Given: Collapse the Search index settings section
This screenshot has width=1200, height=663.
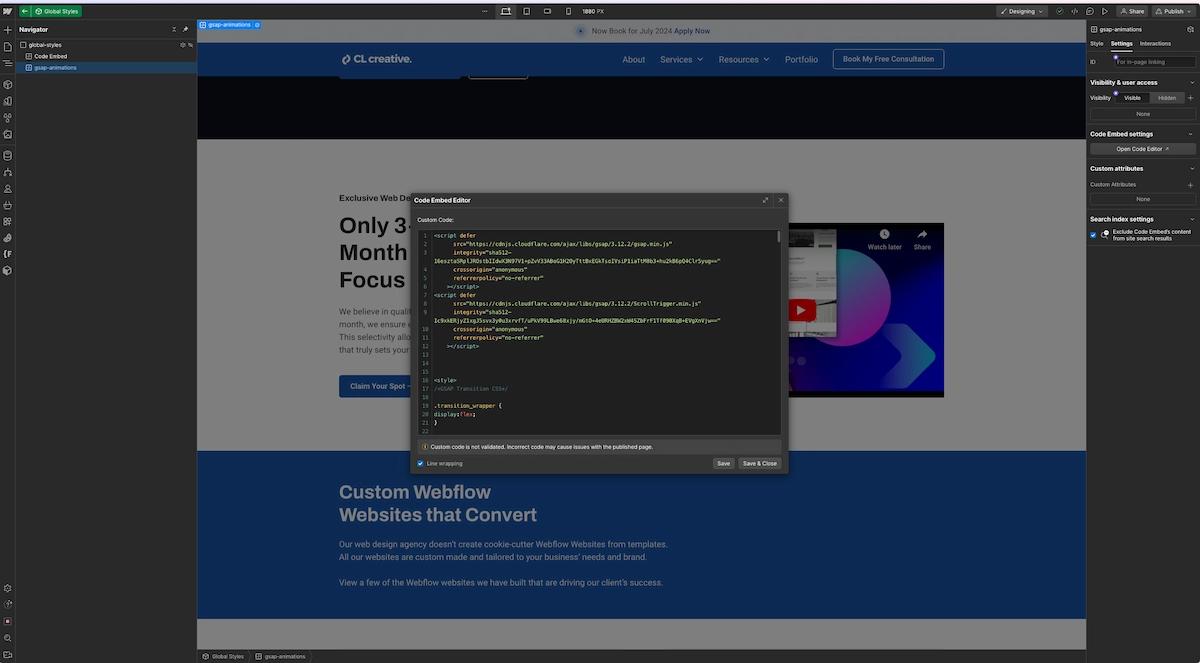Looking at the screenshot, I should tap(1190, 219).
